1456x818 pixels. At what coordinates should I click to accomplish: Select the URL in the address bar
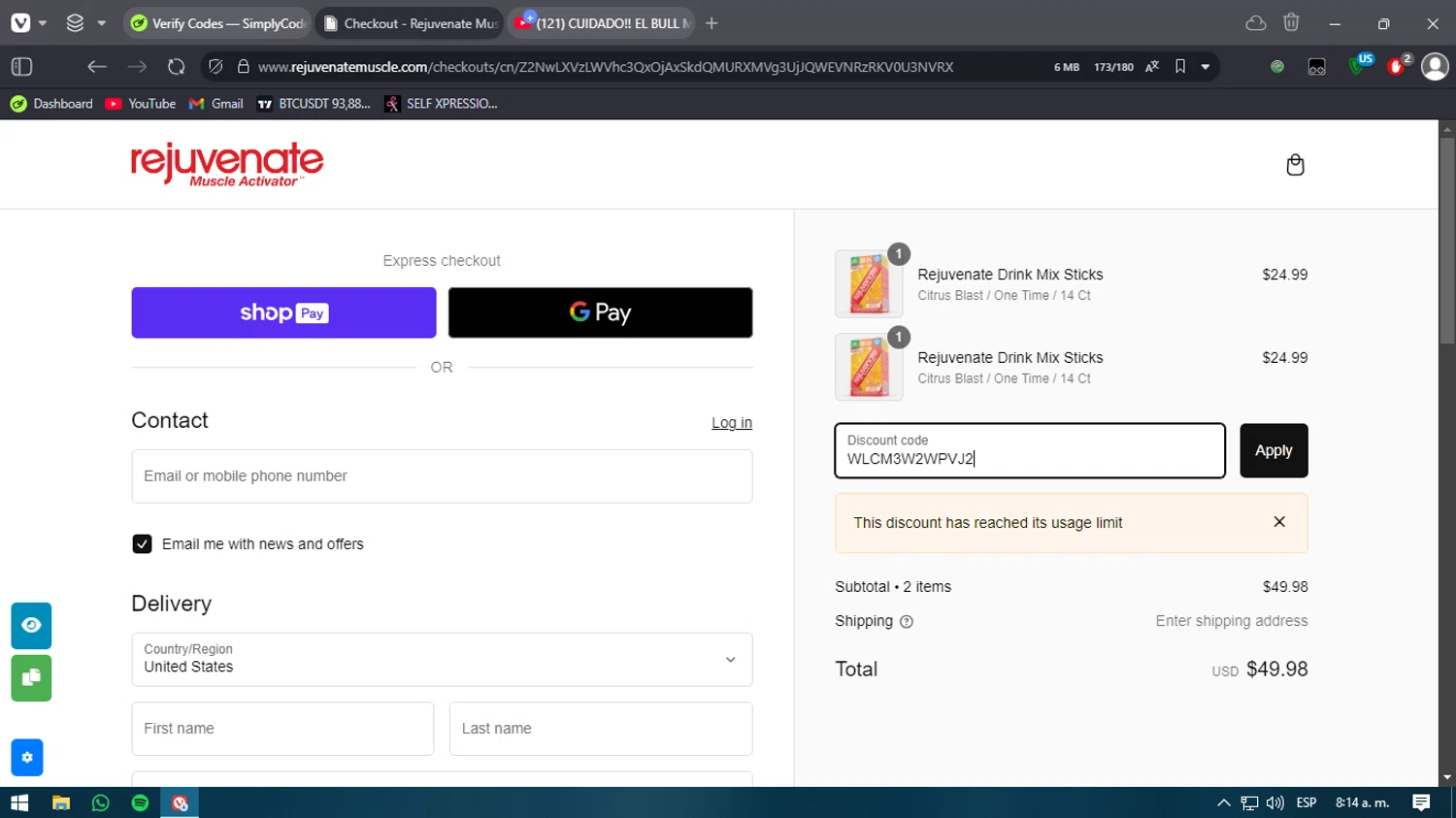pos(606,67)
